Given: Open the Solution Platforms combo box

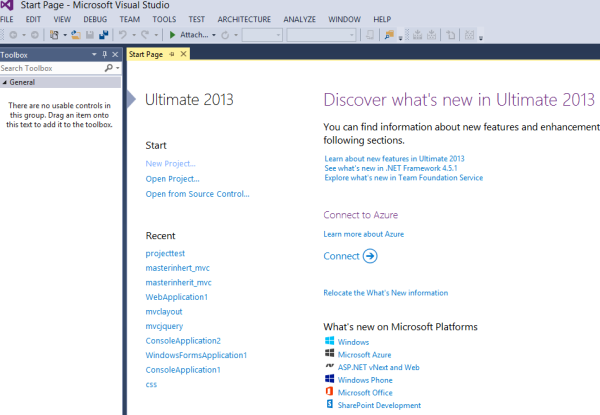Looking at the screenshot, I should [321, 35].
